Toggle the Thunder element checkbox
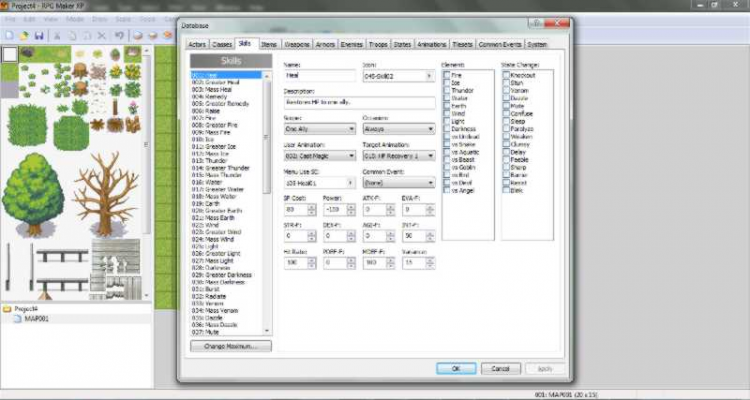 click(447, 90)
